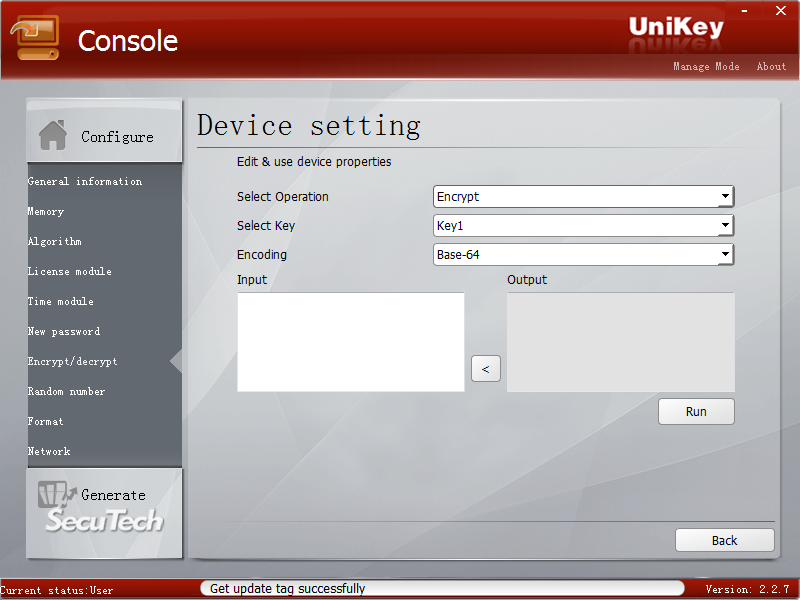The height and width of the screenshot is (600, 800).
Task: Click the Generate panel icon
Action: point(57,494)
